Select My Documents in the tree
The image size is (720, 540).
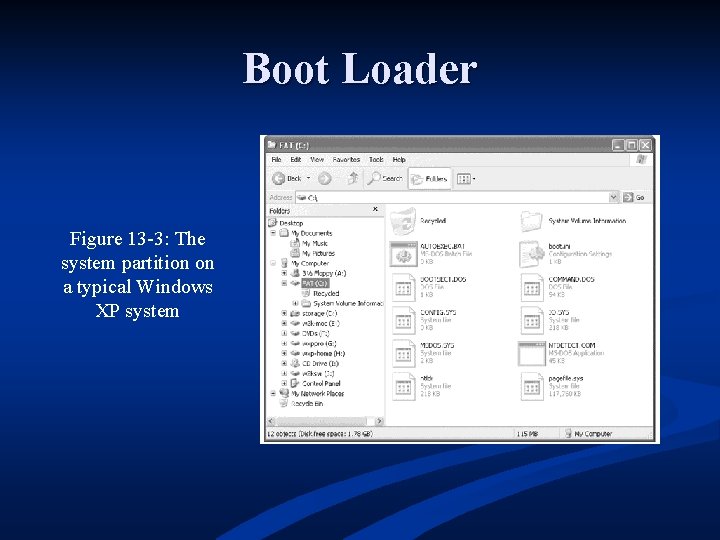click(311, 233)
